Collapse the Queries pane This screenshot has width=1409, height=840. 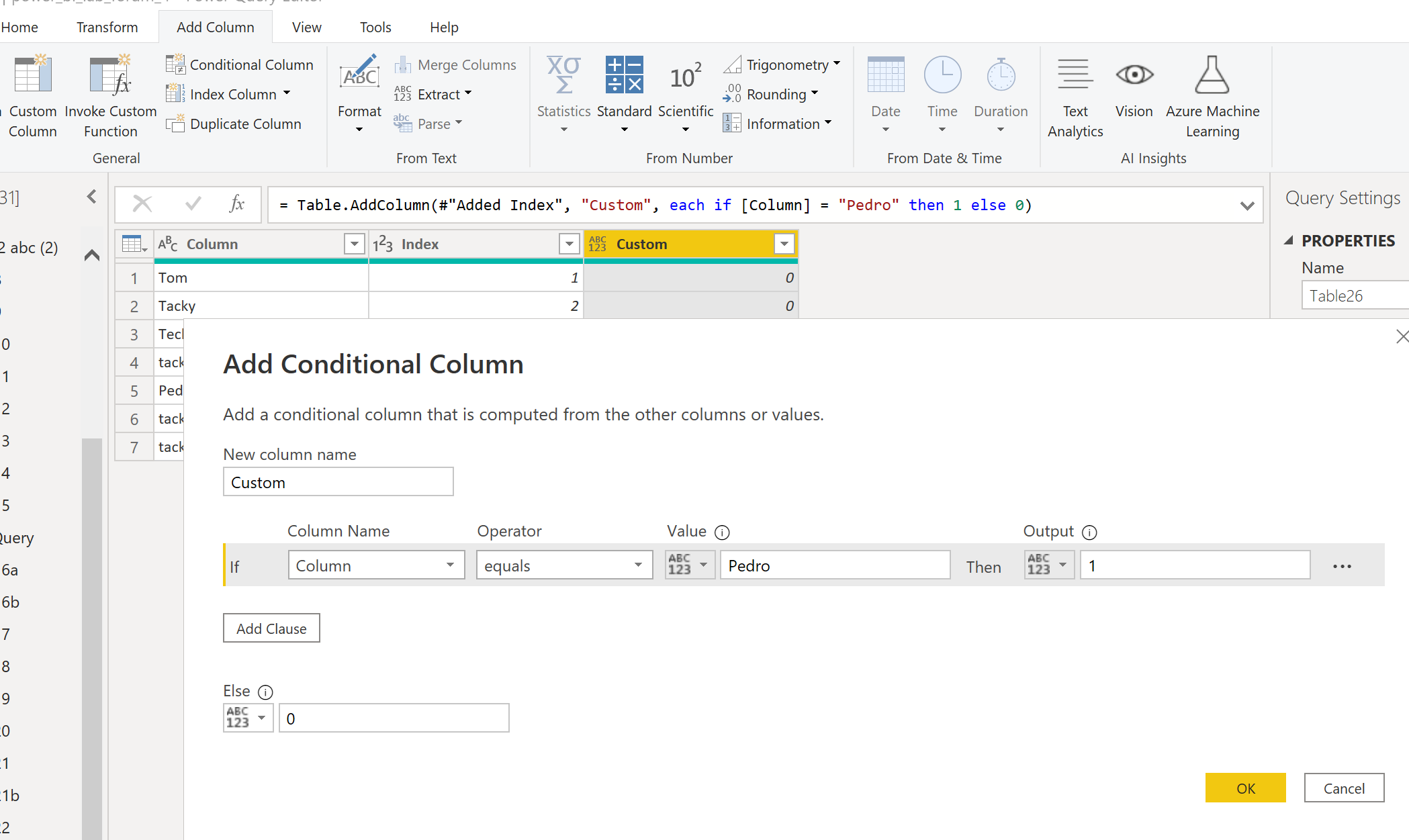[x=92, y=197]
